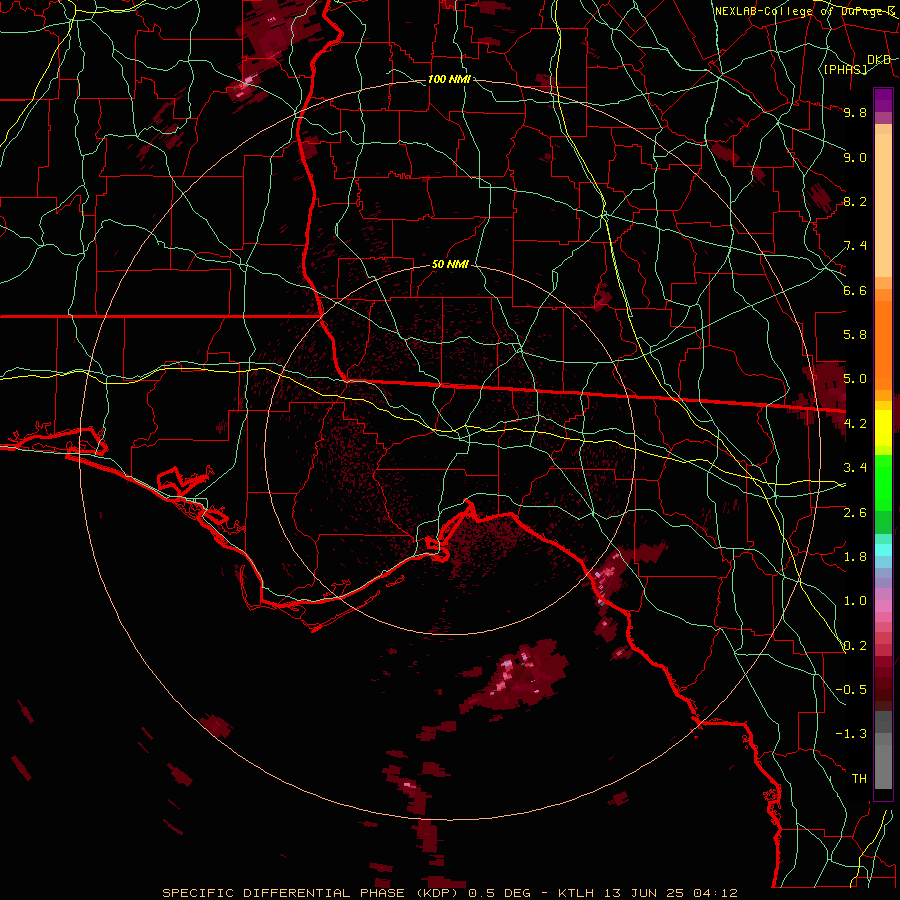Click the 9.0 value on the color scale
The image size is (900, 900).
[855, 157]
